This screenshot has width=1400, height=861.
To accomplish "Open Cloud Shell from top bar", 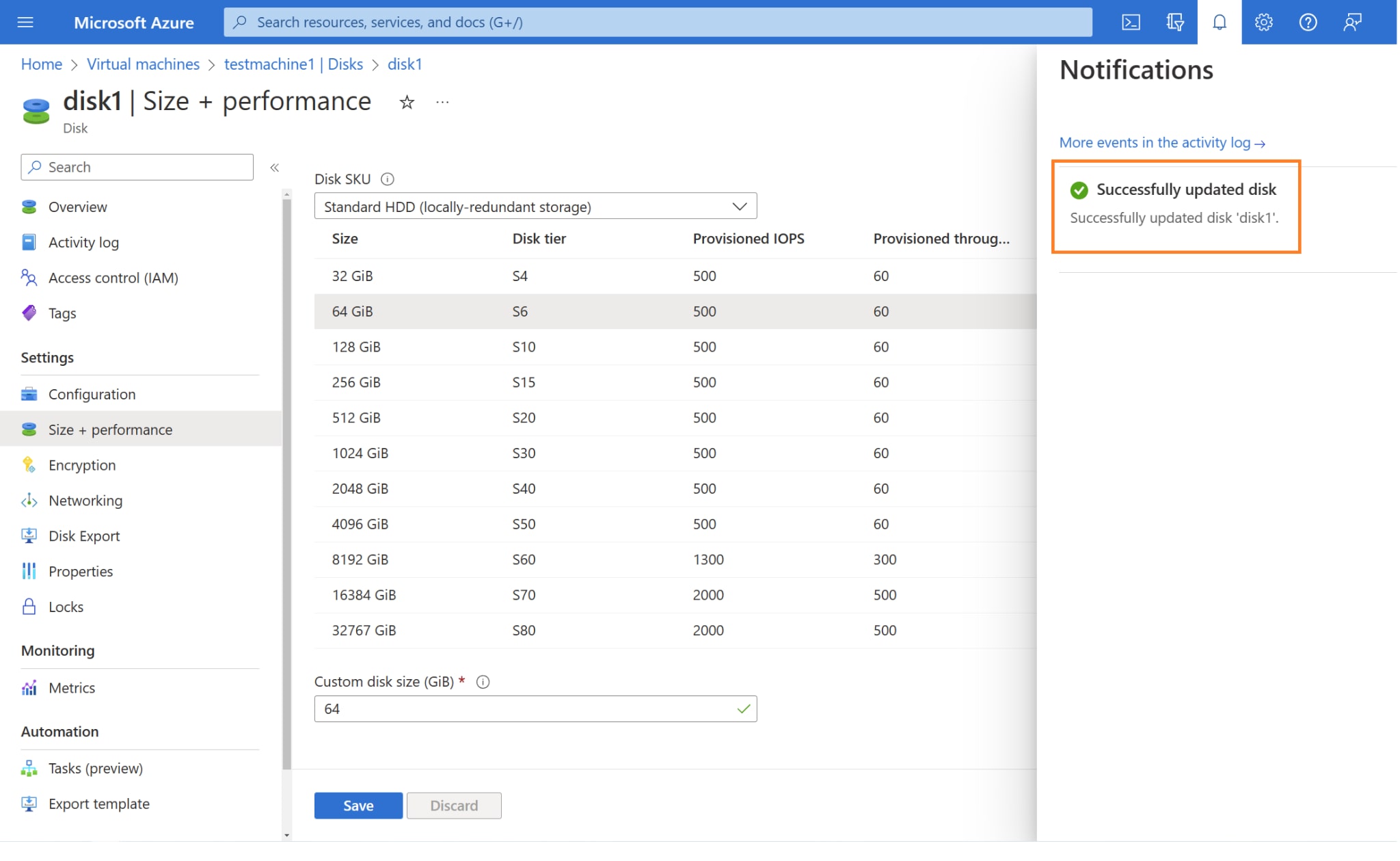I will tap(1131, 23).
